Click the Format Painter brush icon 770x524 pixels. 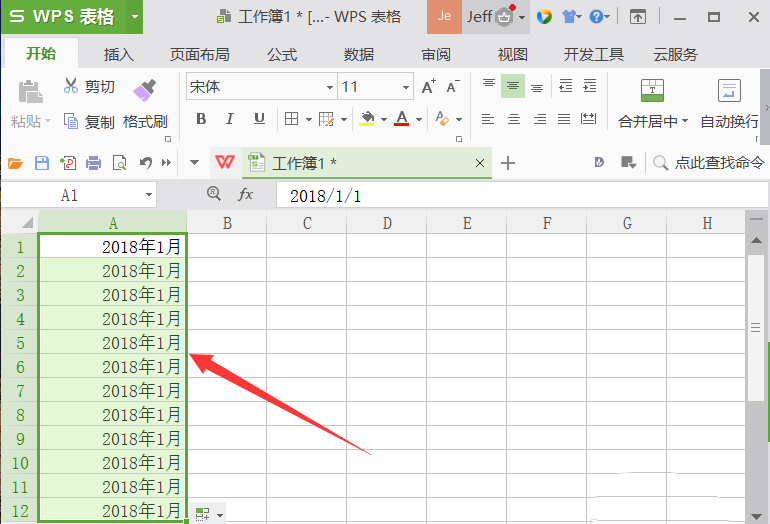point(145,89)
